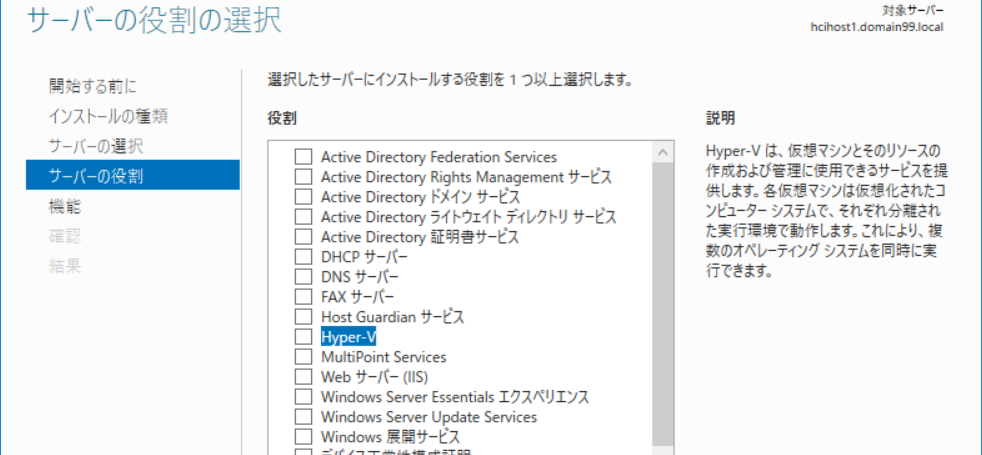The width and height of the screenshot is (982, 455).
Task: Switch to サーバーの選択 step
Action: point(96,146)
